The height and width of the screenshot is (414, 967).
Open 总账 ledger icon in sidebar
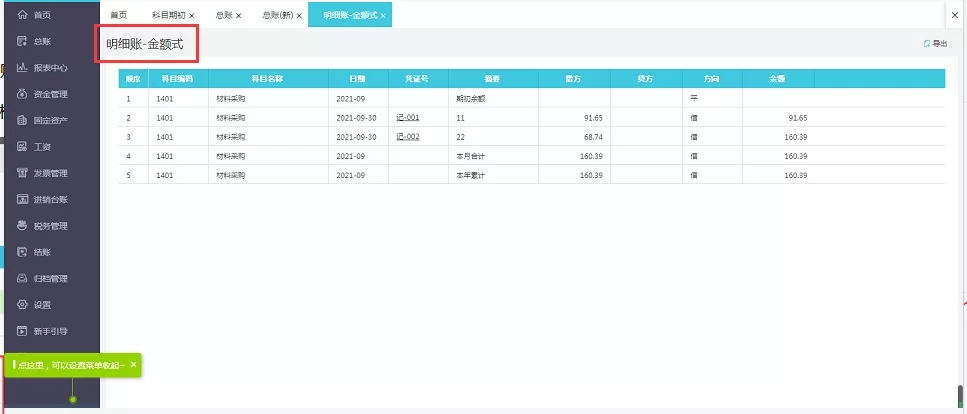click(x=23, y=41)
